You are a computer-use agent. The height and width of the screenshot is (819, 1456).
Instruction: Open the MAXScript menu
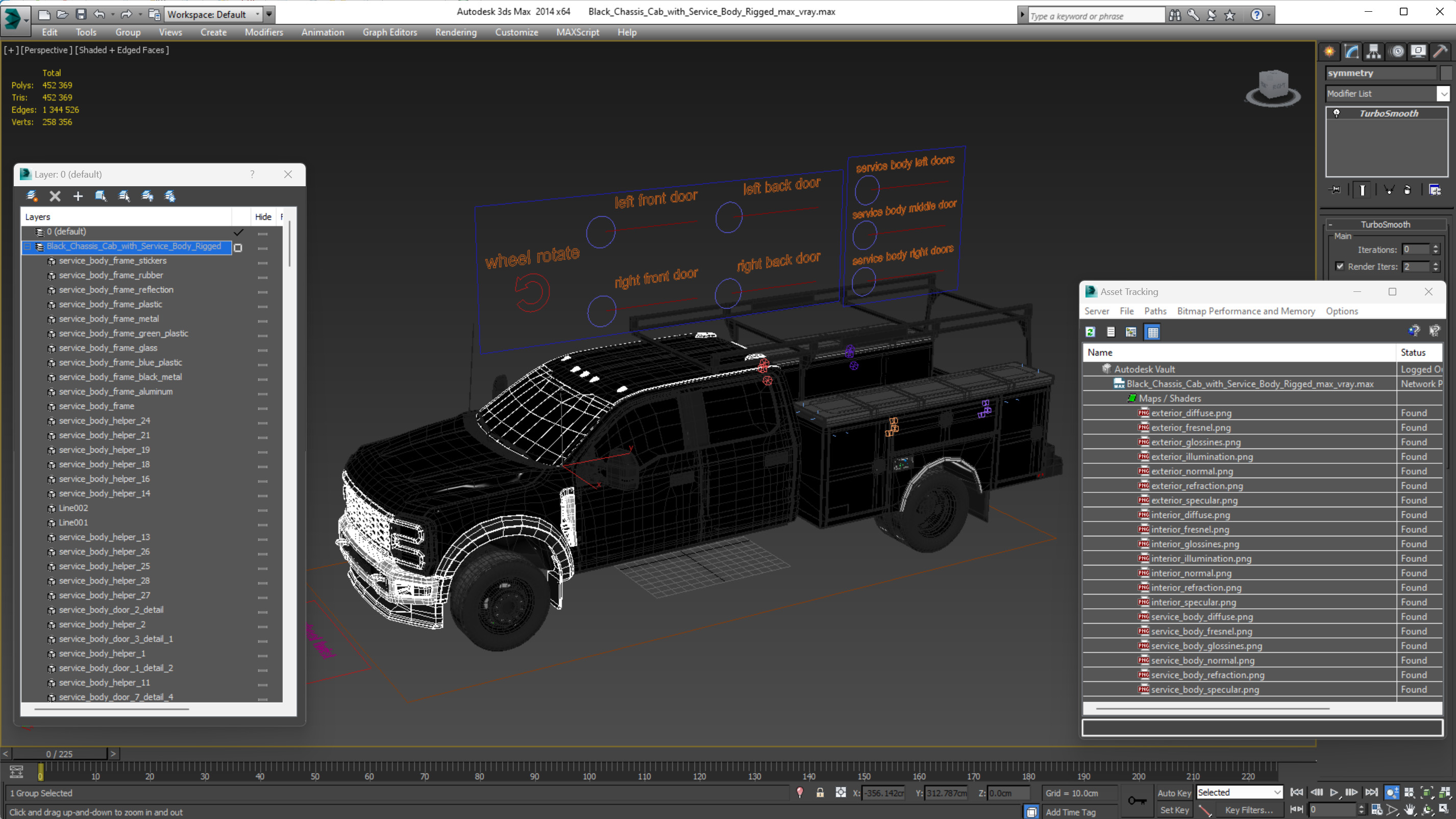tap(577, 32)
